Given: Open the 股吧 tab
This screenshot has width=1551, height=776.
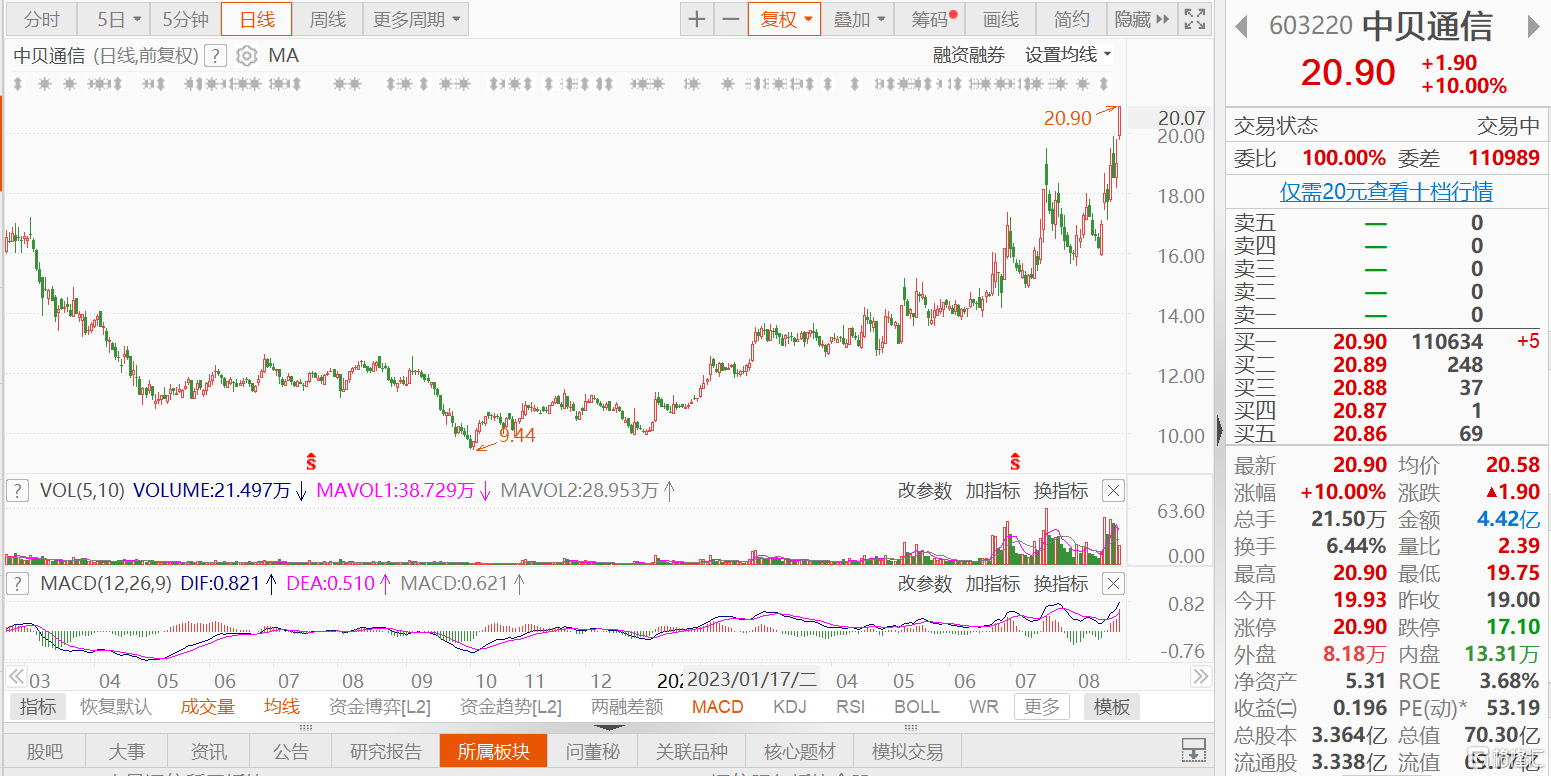Looking at the screenshot, I should (44, 751).
